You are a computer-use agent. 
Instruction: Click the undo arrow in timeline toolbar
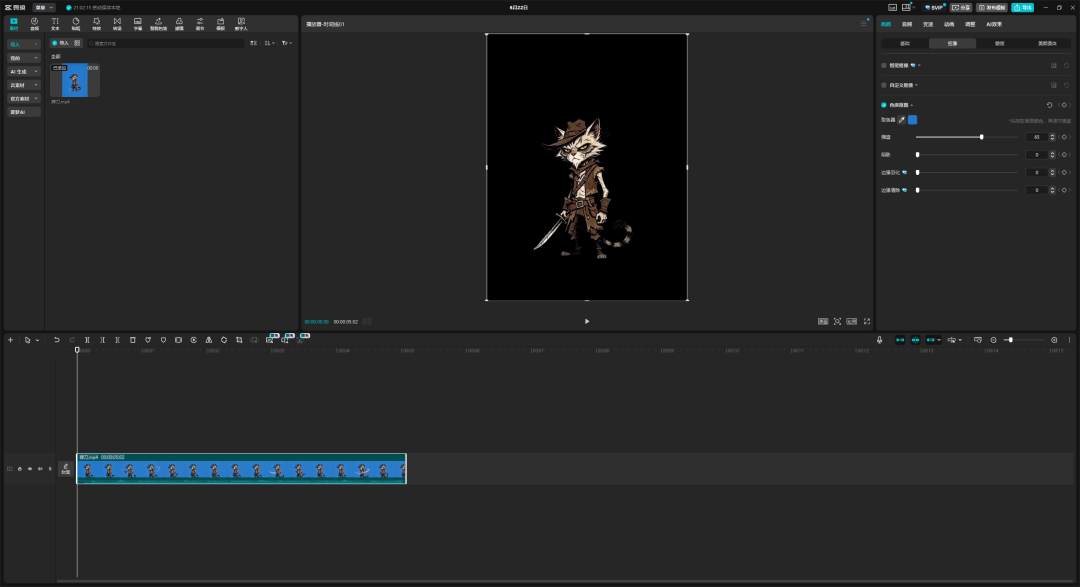coord(56,340)
